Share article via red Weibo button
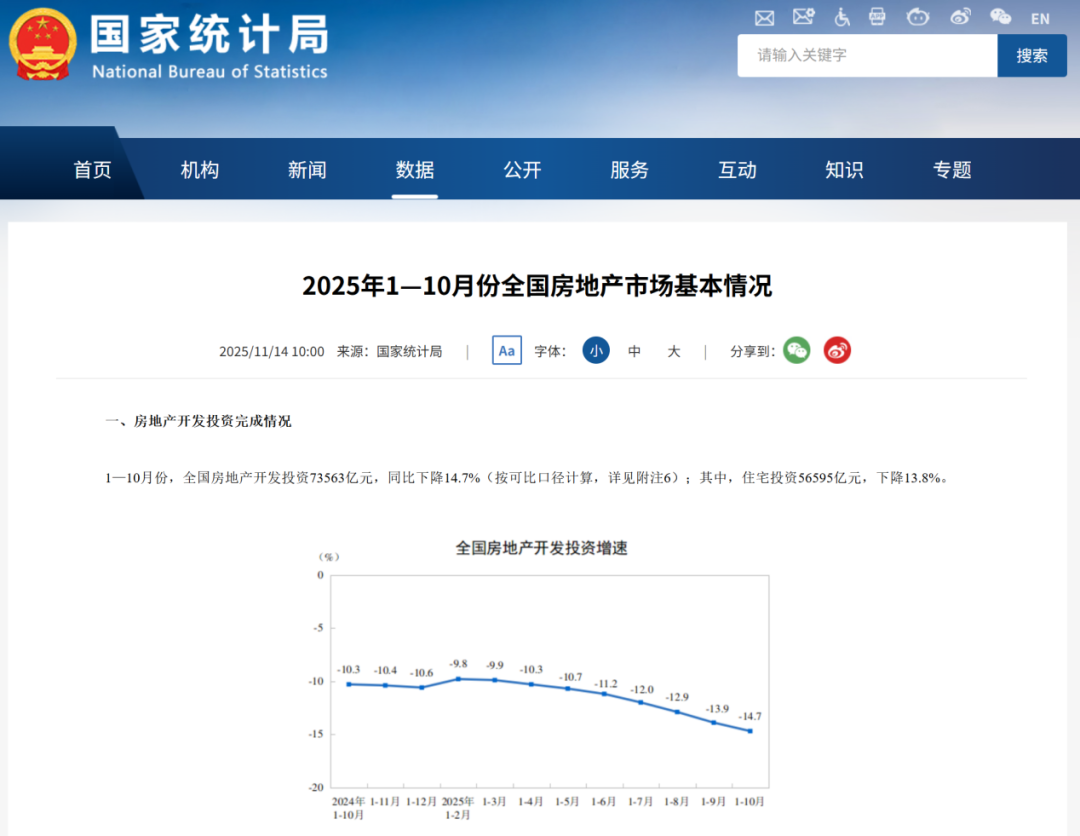This screenshot has height=836, width=1080. tap(837, 351)
